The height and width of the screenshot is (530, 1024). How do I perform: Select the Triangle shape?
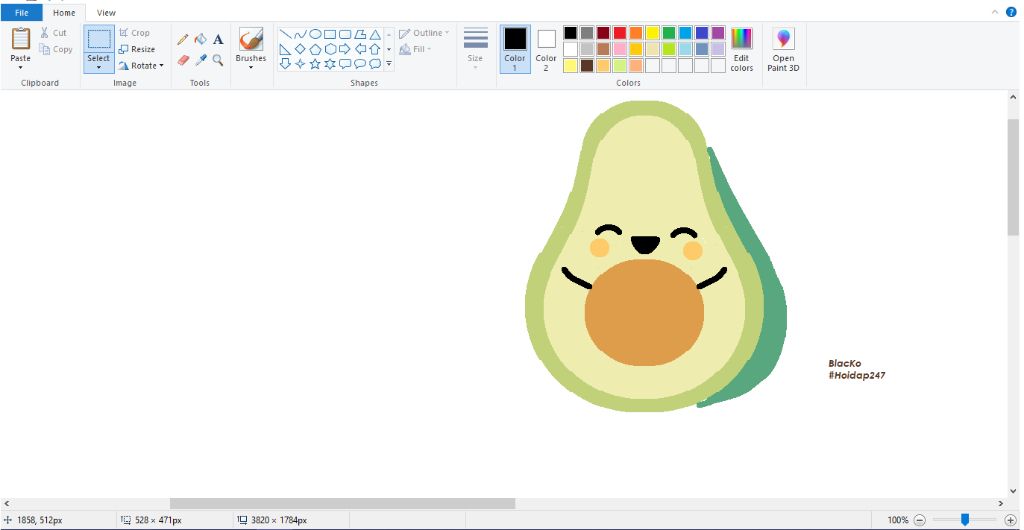point(376,35)
